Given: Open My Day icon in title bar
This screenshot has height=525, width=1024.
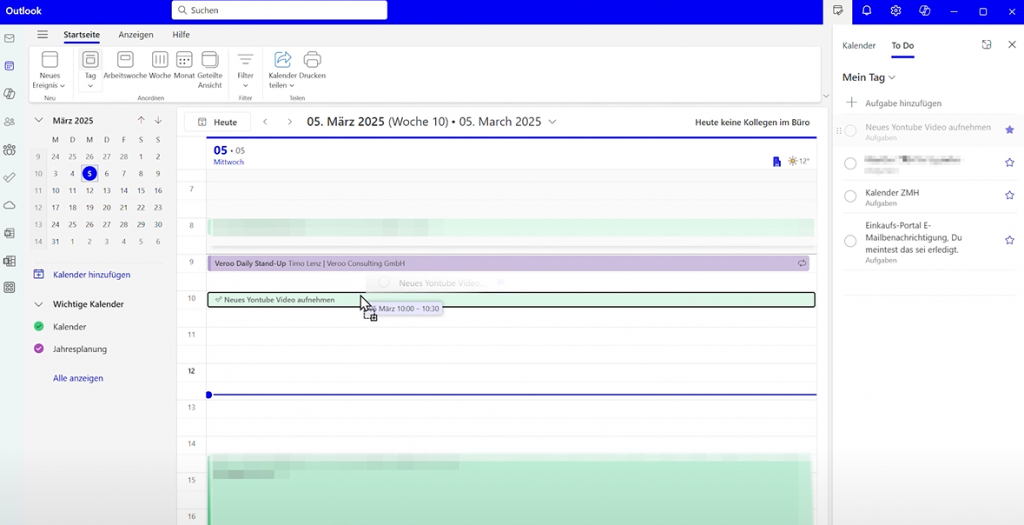Looking at the screenshot, I should pyautogui.click(x=838, y=11).
